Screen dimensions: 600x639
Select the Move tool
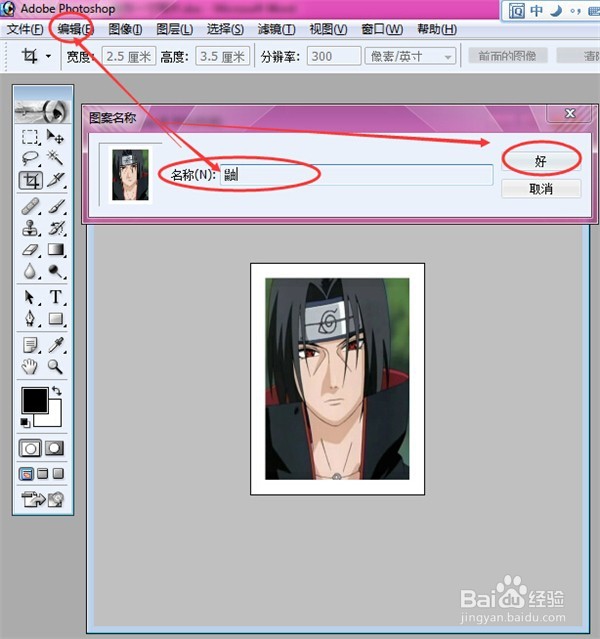pos(55,137)
